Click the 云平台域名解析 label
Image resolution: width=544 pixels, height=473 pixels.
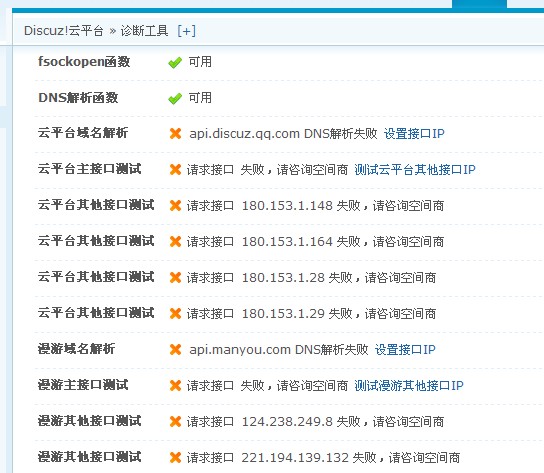[83, 133]
